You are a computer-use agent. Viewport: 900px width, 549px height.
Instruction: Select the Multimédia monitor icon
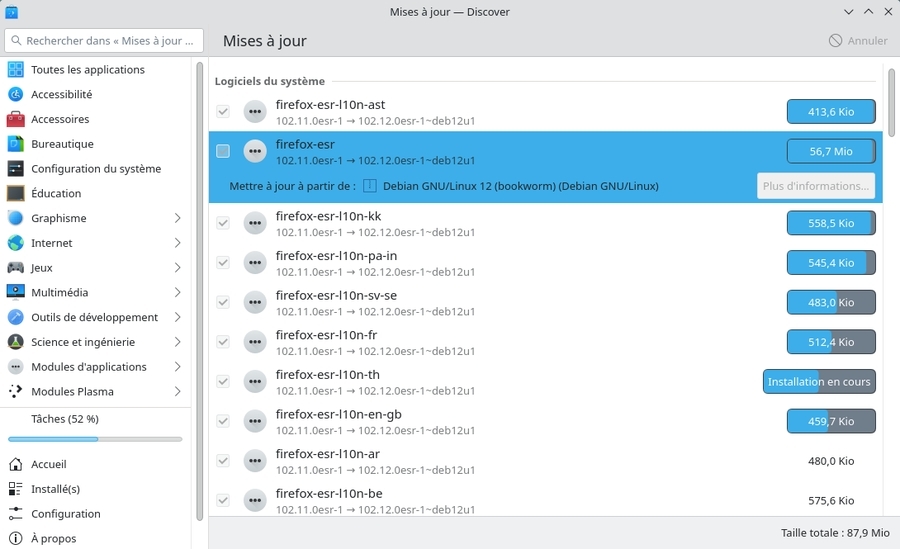(15, 292)
